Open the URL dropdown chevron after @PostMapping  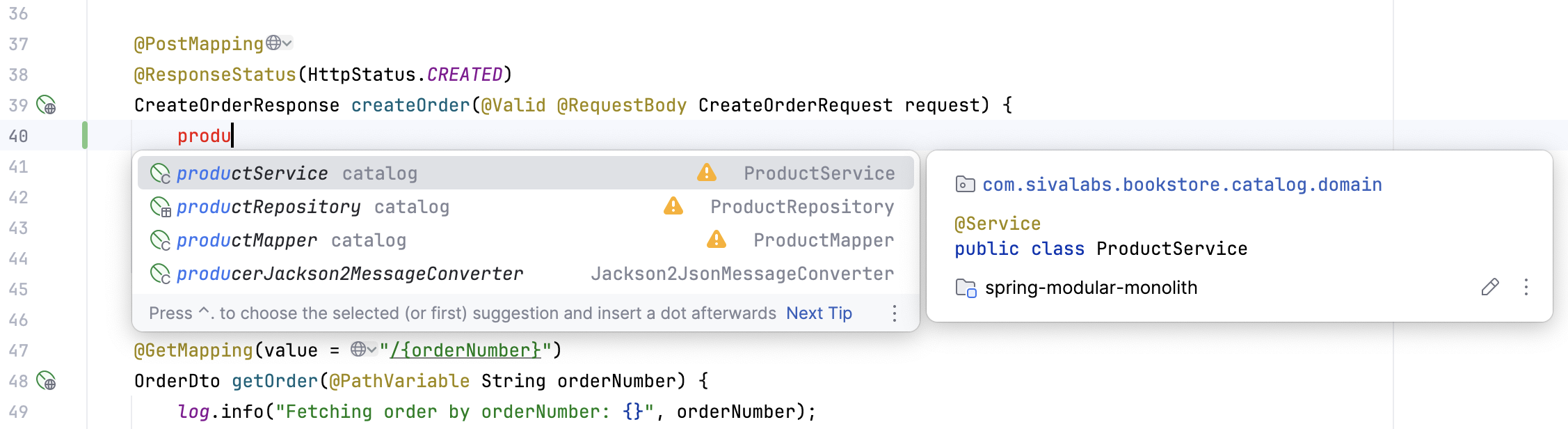287,43
